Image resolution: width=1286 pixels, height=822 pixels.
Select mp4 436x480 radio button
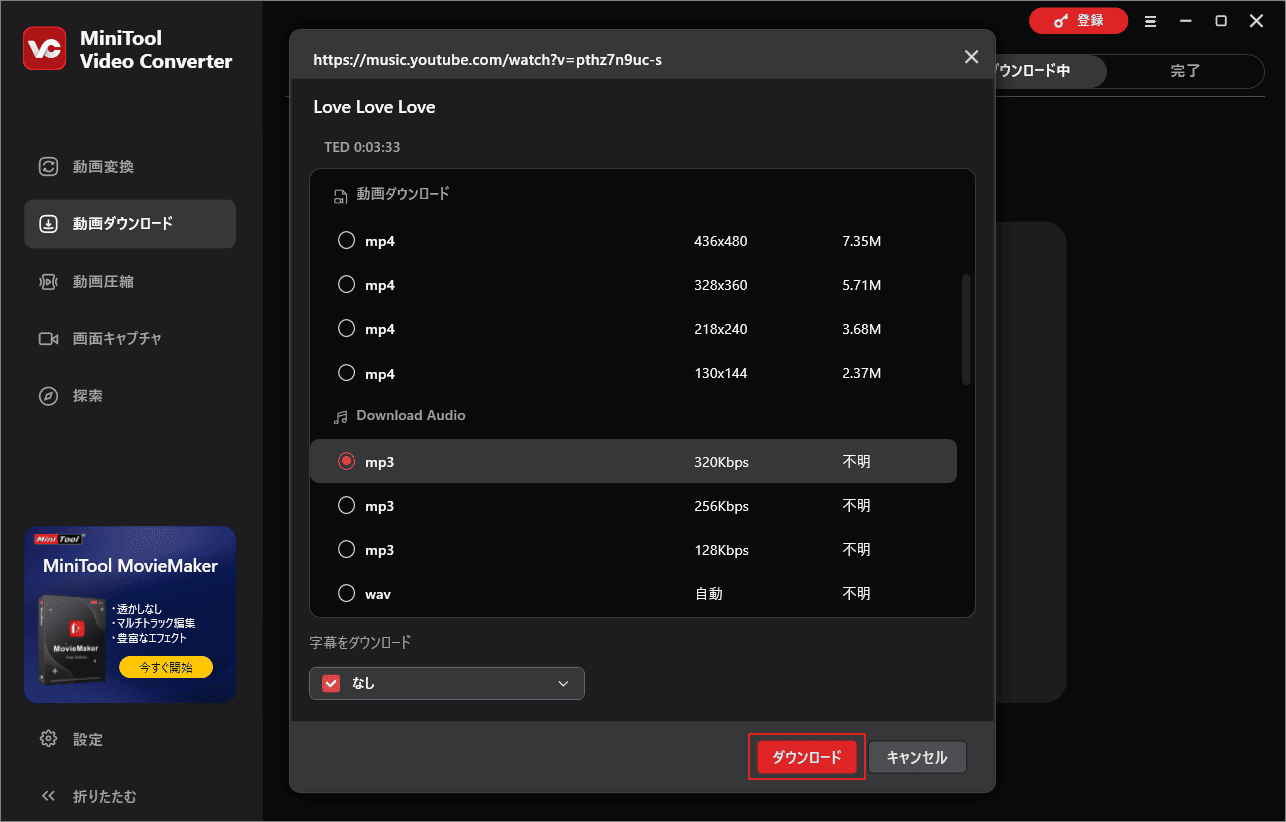tap(347, 241)
